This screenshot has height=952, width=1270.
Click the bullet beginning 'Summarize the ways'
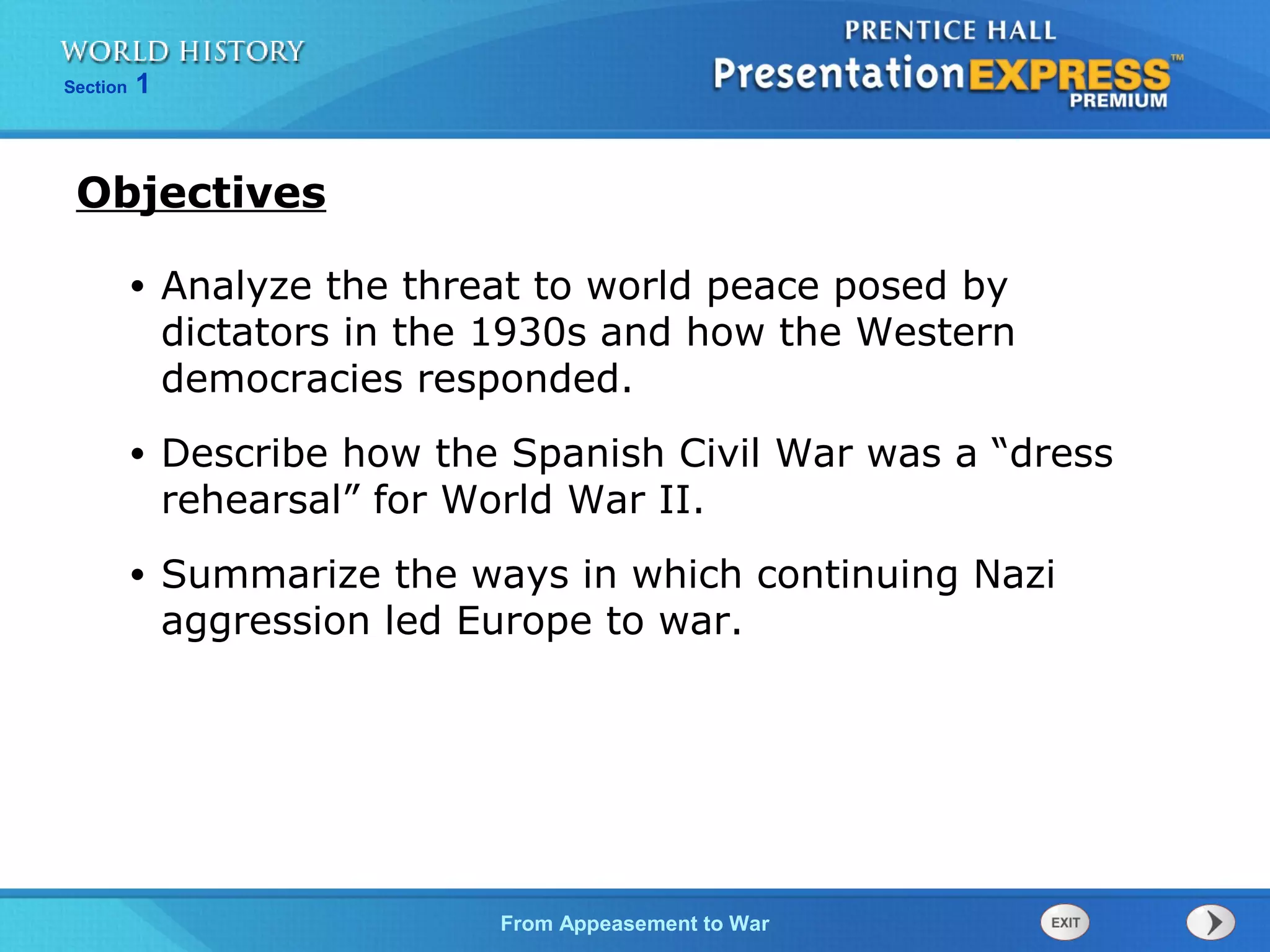[x=608, y=574]
